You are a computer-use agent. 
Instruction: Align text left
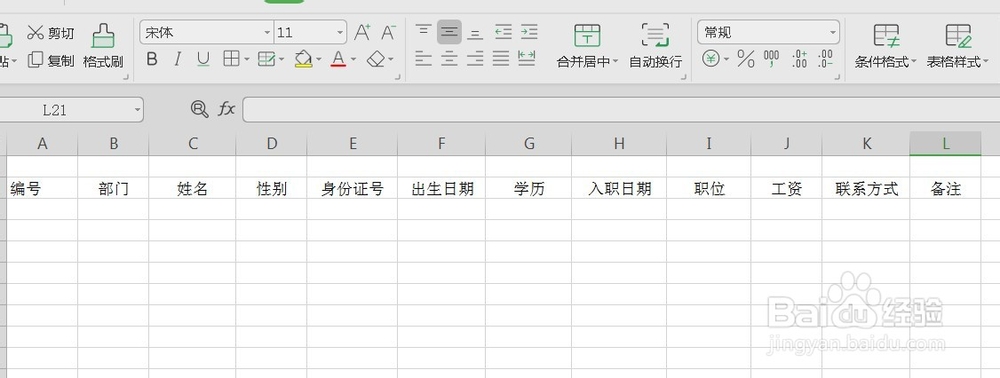click(423, 59)
